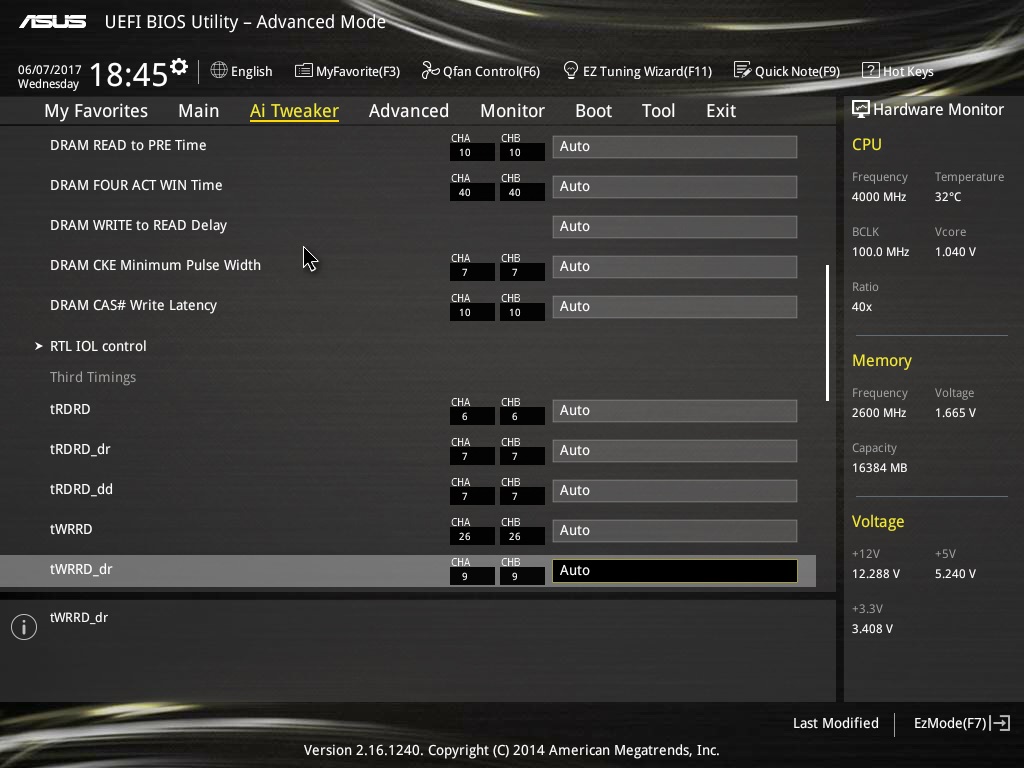Select the tRDRD_dr row label
The width and height of the screenshot is (1024, 768).
point(80,449)
